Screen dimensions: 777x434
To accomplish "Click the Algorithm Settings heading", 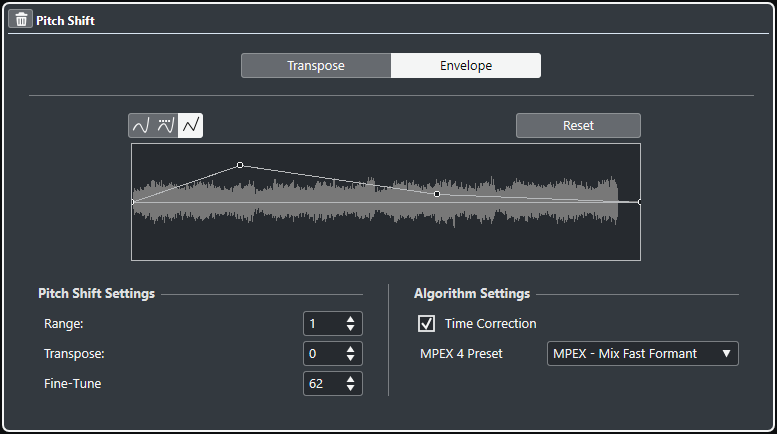I will 472,293.
